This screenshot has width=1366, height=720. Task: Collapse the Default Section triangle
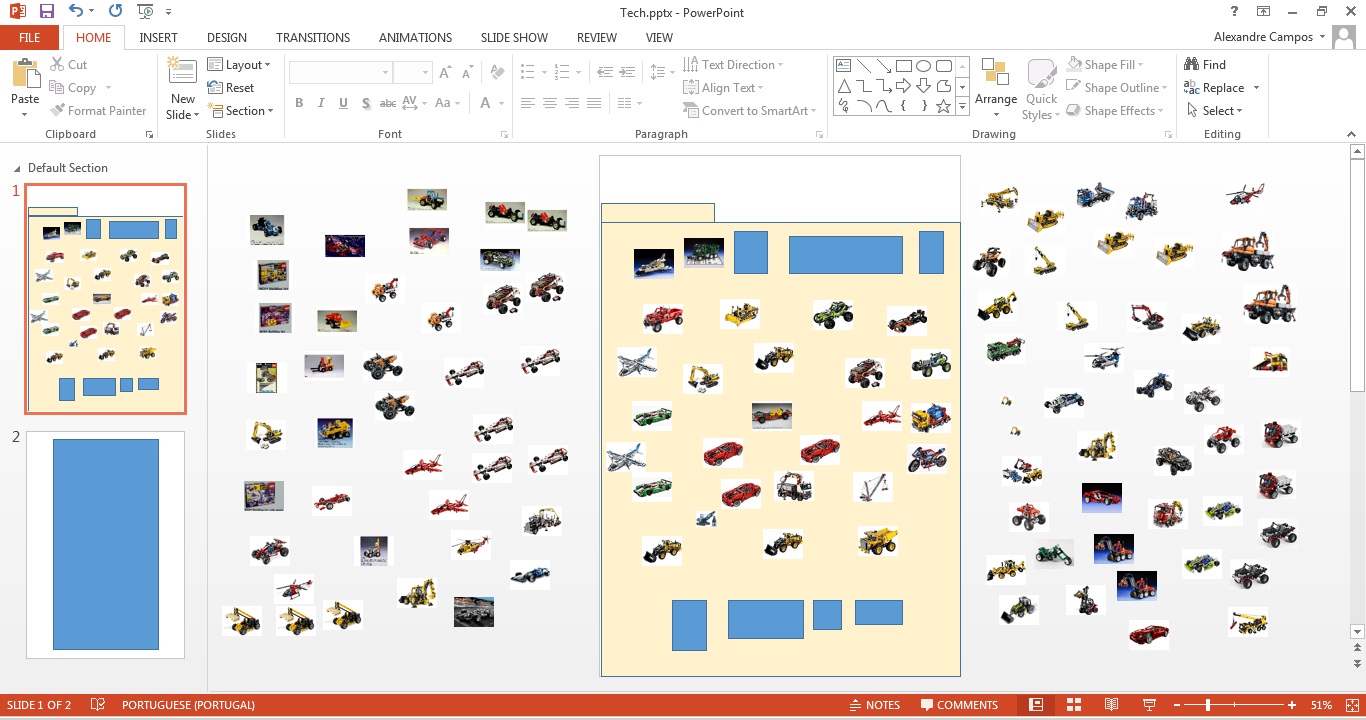point(17,168)
